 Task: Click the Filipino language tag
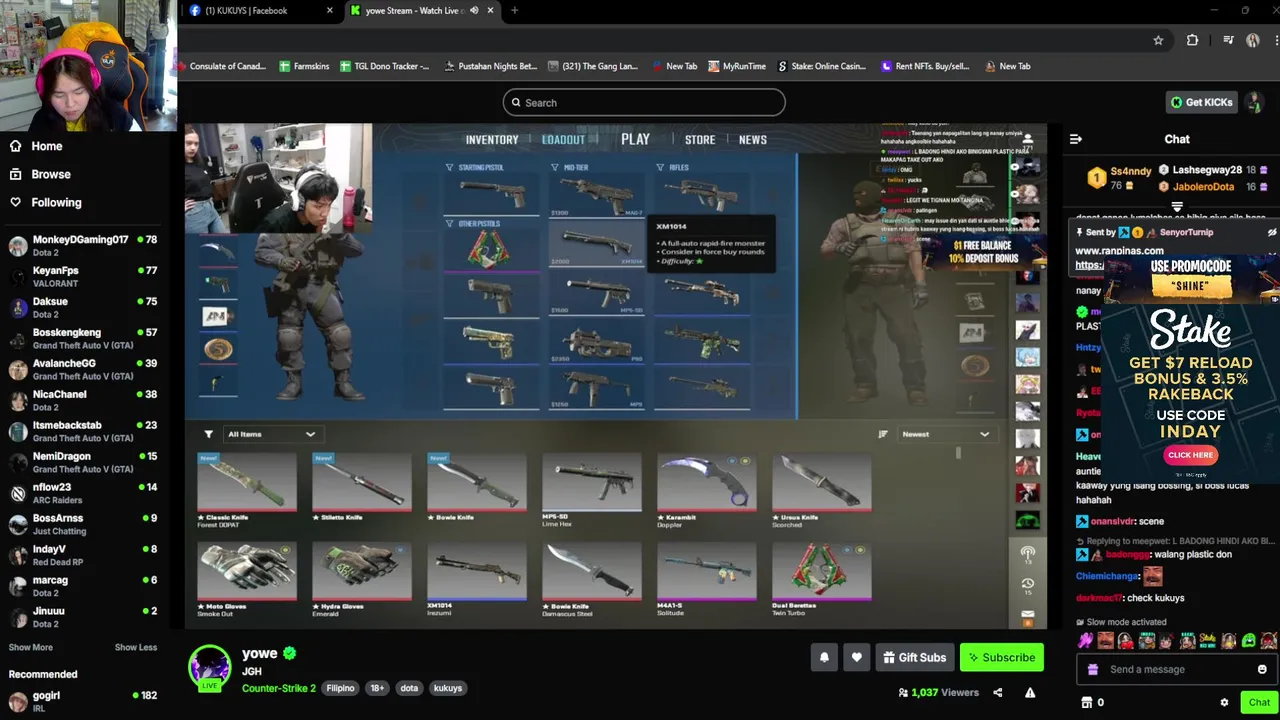(x=340, y=688)
